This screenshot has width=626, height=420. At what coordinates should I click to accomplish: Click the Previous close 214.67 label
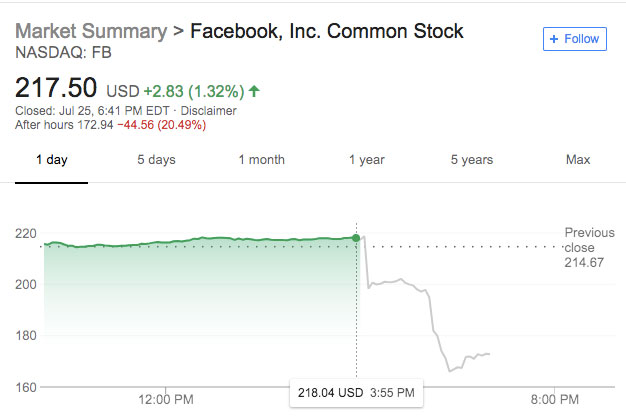click(x=589, y=246)
